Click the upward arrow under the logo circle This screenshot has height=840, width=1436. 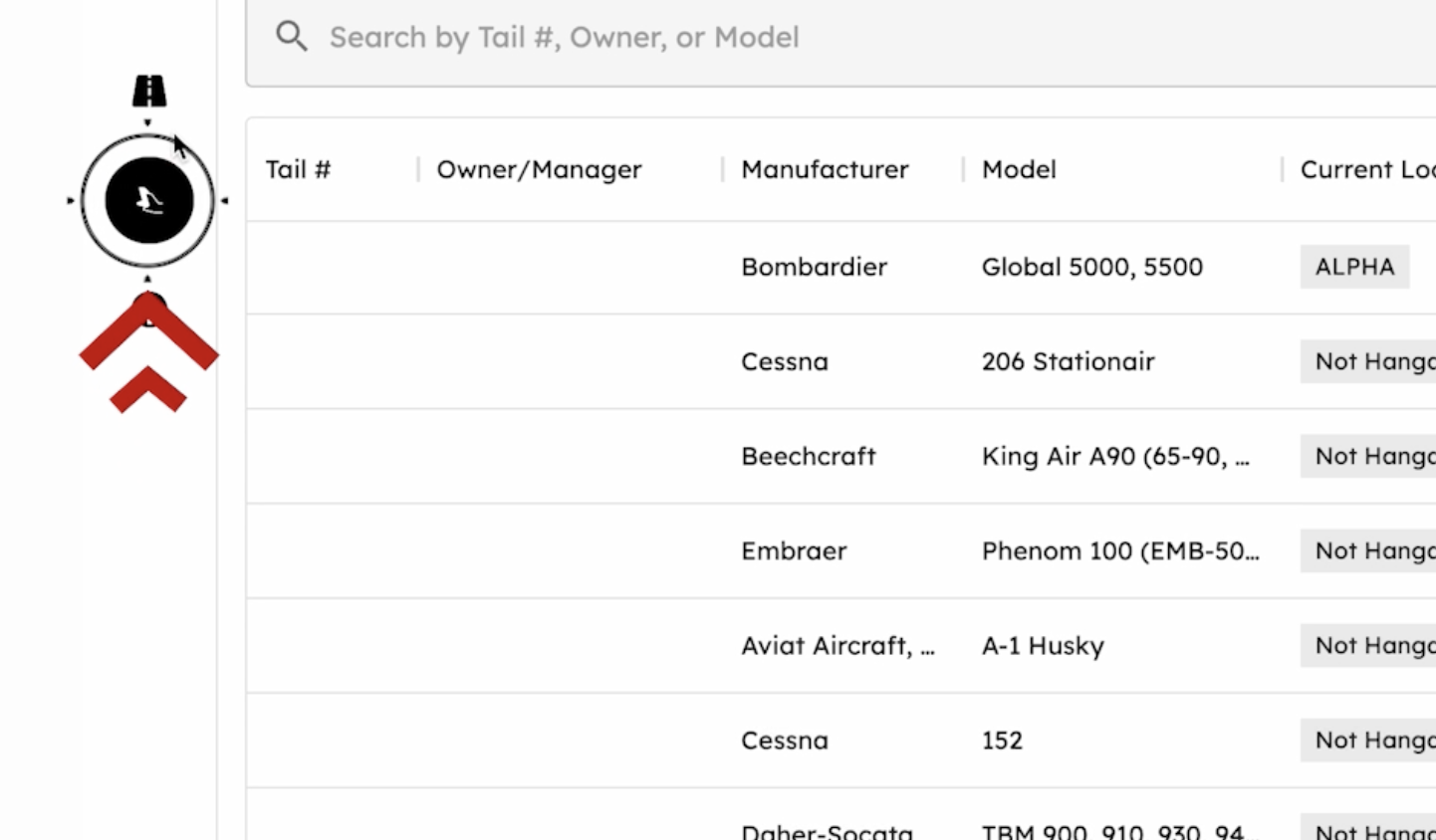click(146, 279)
